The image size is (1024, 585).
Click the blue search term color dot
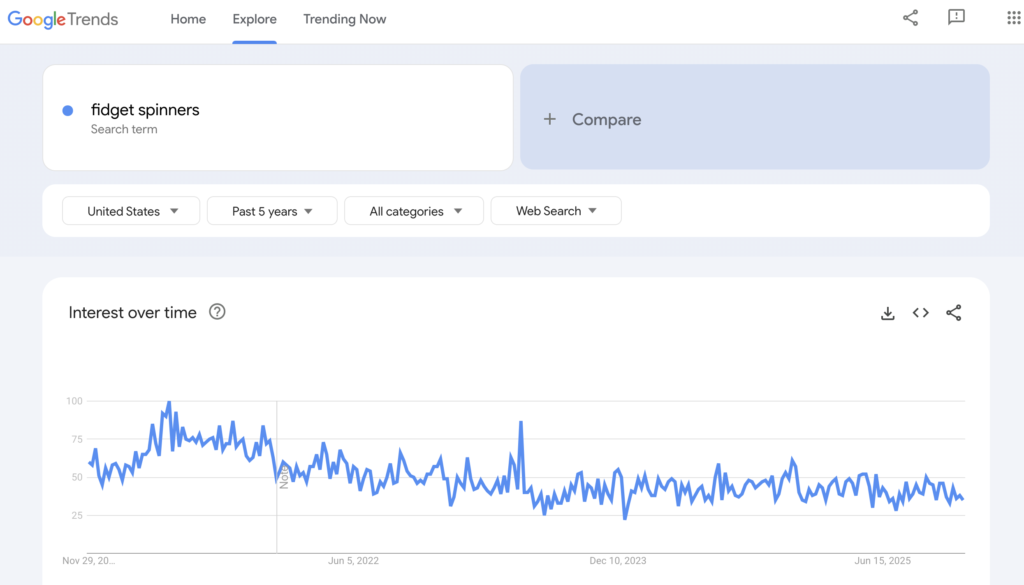tap(67, 110)
